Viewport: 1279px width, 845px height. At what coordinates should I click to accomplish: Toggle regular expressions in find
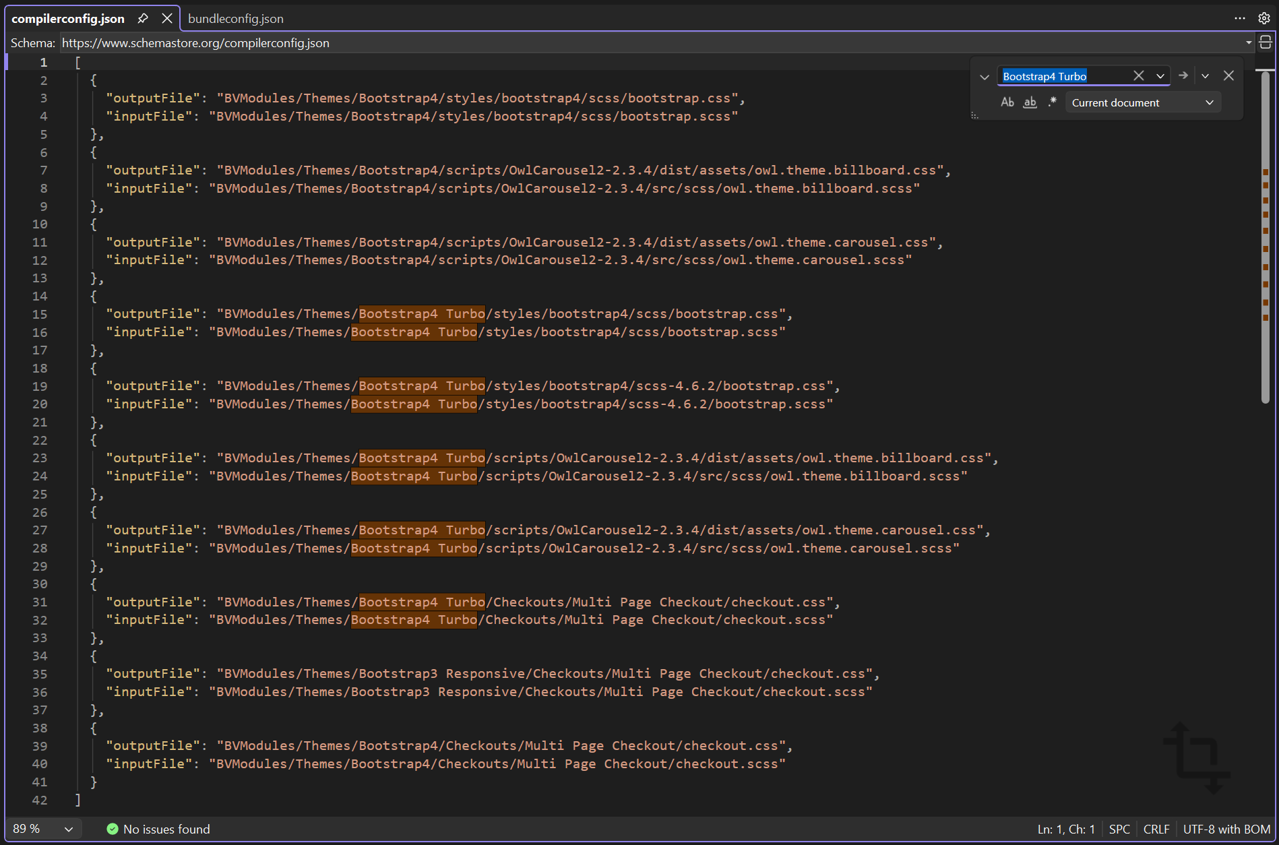coord(1052,103)
